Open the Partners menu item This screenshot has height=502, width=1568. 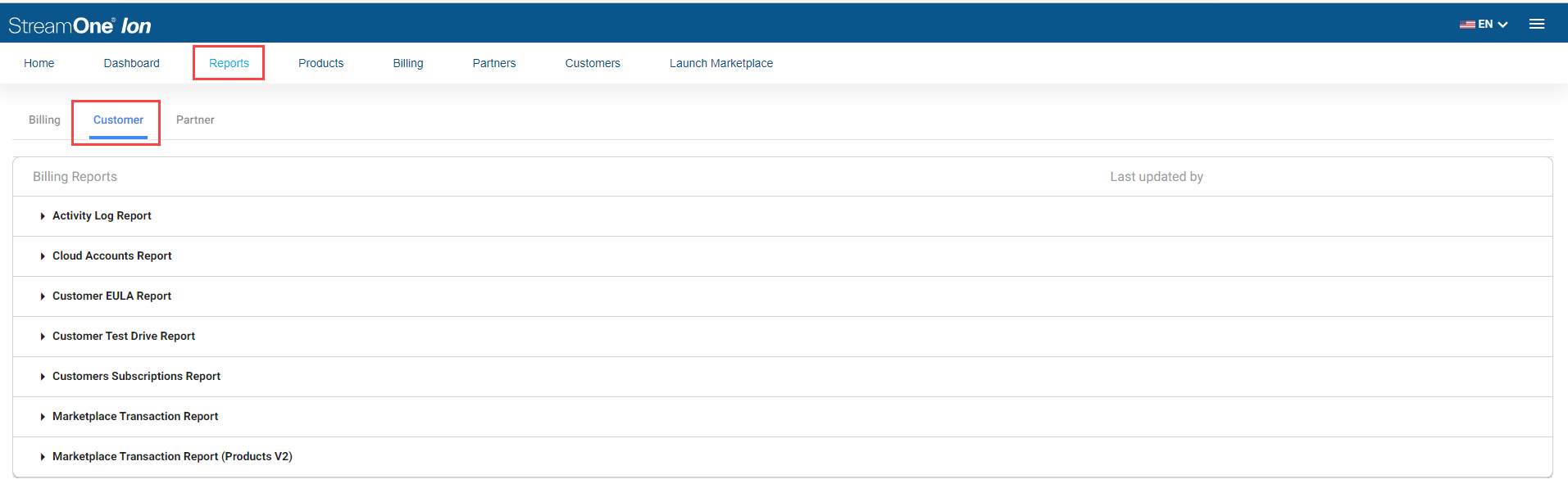(x=494, y=63)
